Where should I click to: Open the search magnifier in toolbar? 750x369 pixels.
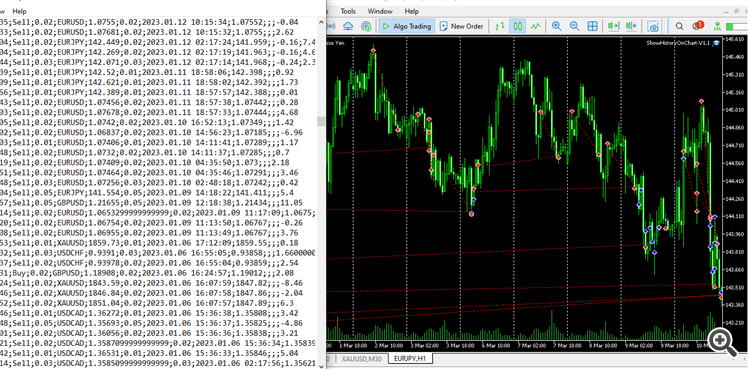[x=679, y=26]
